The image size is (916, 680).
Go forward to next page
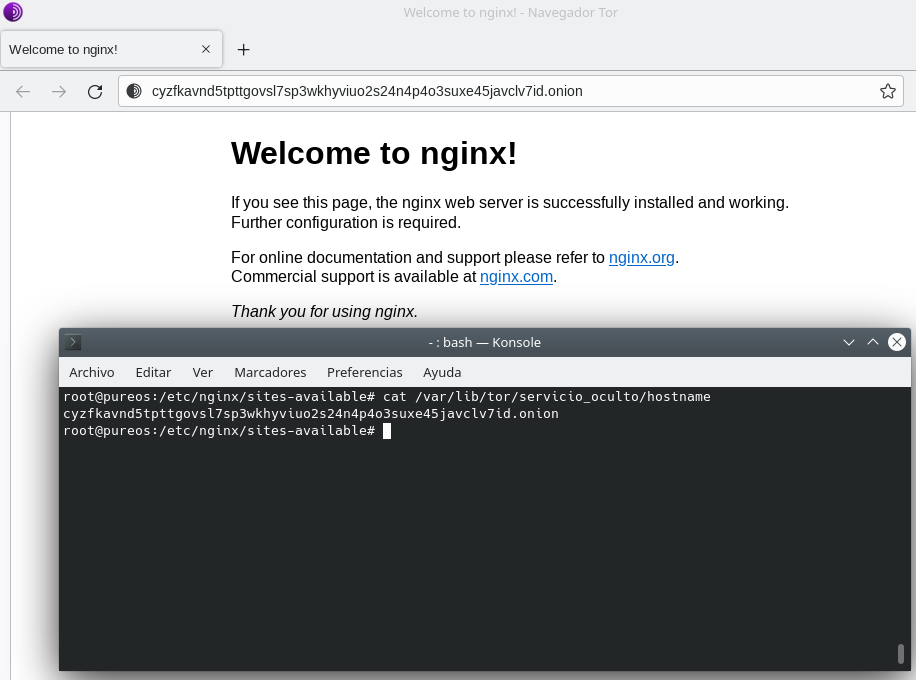tap(59, 91)
